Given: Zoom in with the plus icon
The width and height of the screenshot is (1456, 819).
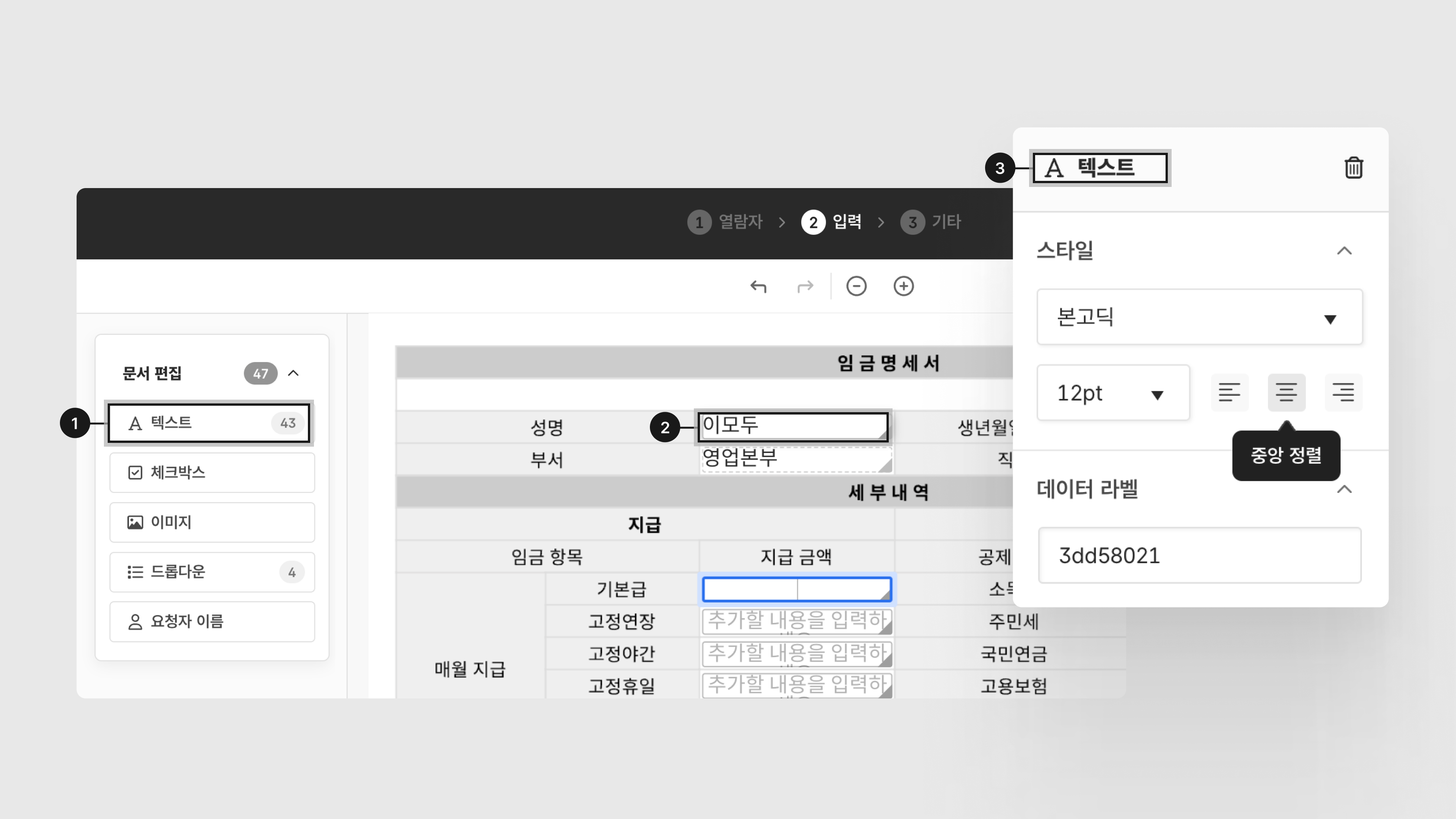Looking at the screenshot, I should (x=903, y=286).
